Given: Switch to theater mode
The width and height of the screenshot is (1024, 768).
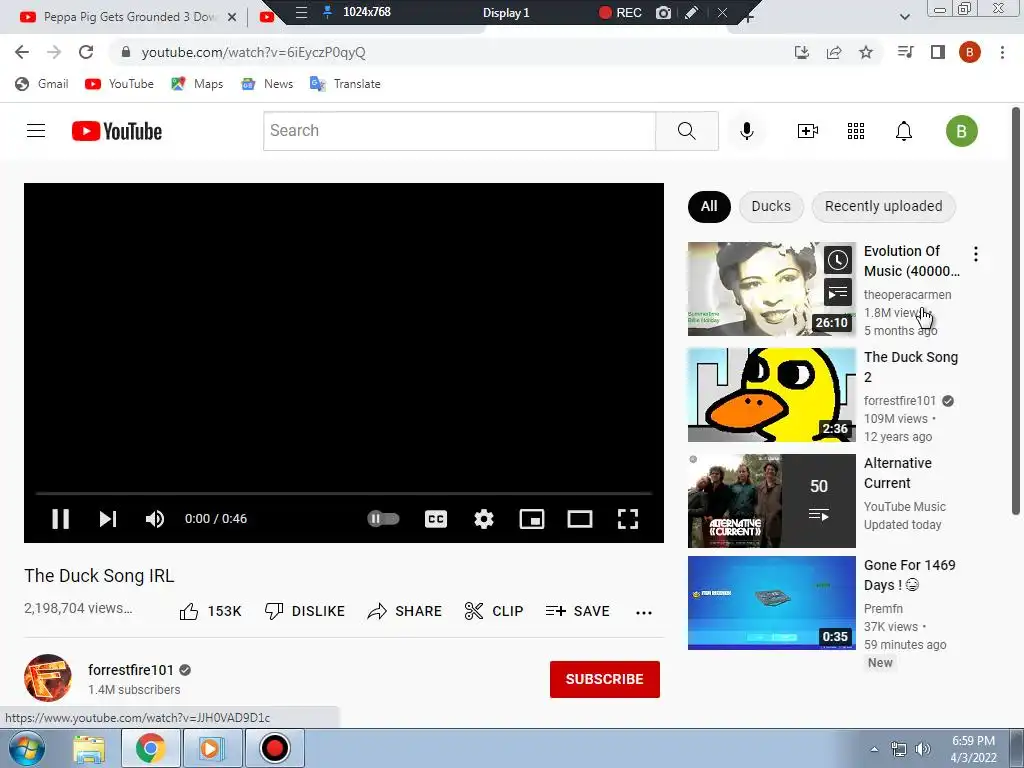Looking at the screenshot, I should 580,519.
